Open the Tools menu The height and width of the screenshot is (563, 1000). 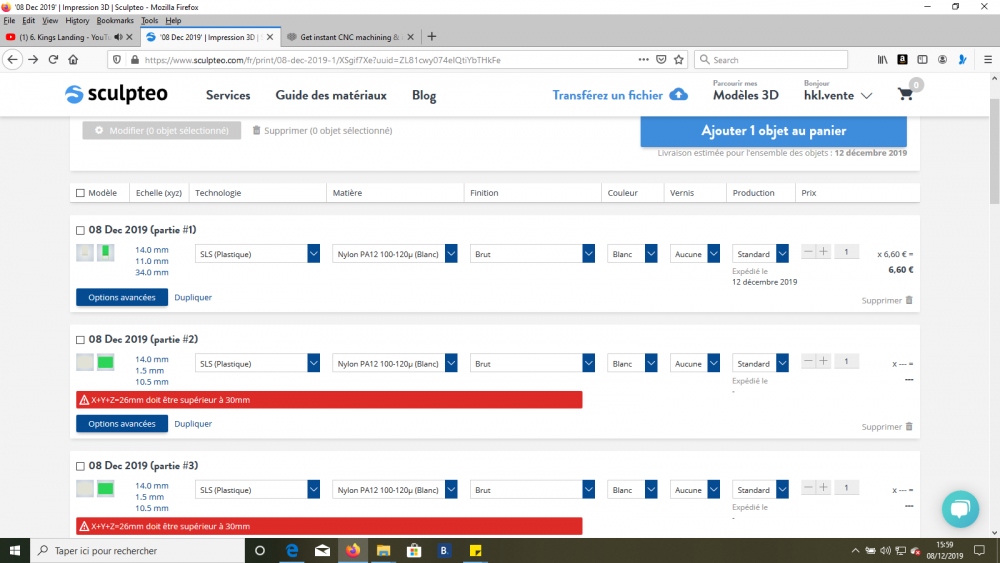coord(149,20)
